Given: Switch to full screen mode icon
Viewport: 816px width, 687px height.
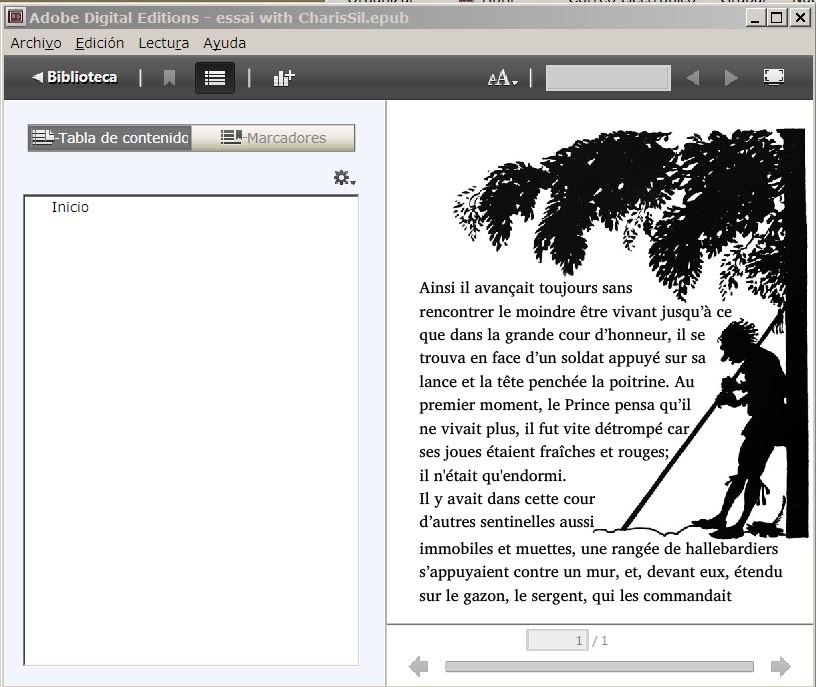Looking at the screenshot, I should pos(774,77).
